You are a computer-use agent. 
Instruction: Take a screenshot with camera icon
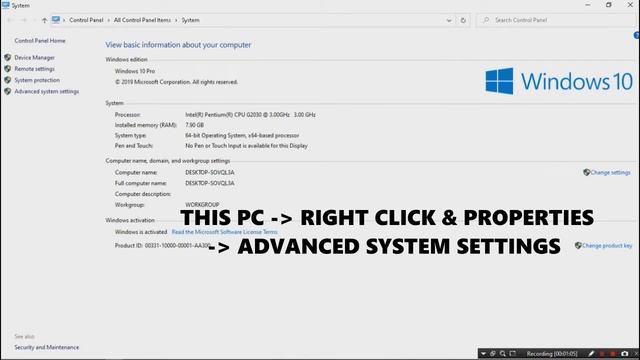click(x=624, y=353)
